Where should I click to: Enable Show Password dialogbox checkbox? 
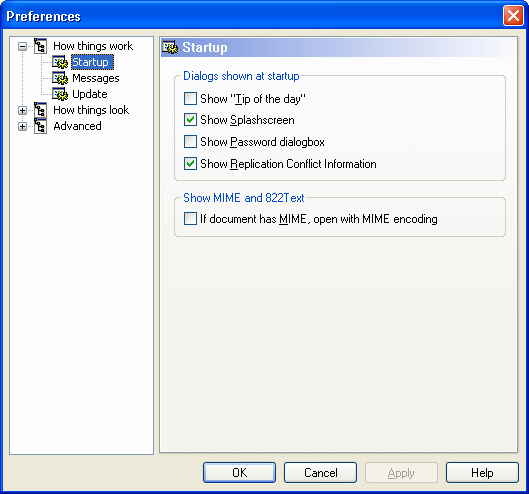tap(190, 142)
